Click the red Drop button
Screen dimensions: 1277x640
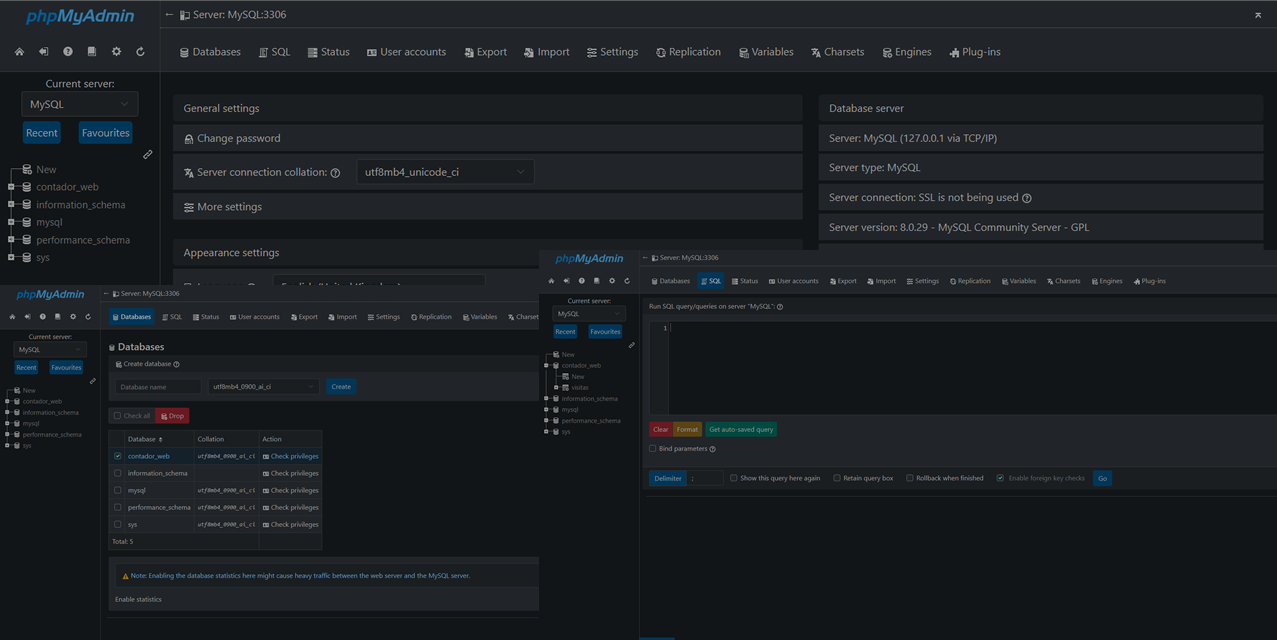pos(172,416)
